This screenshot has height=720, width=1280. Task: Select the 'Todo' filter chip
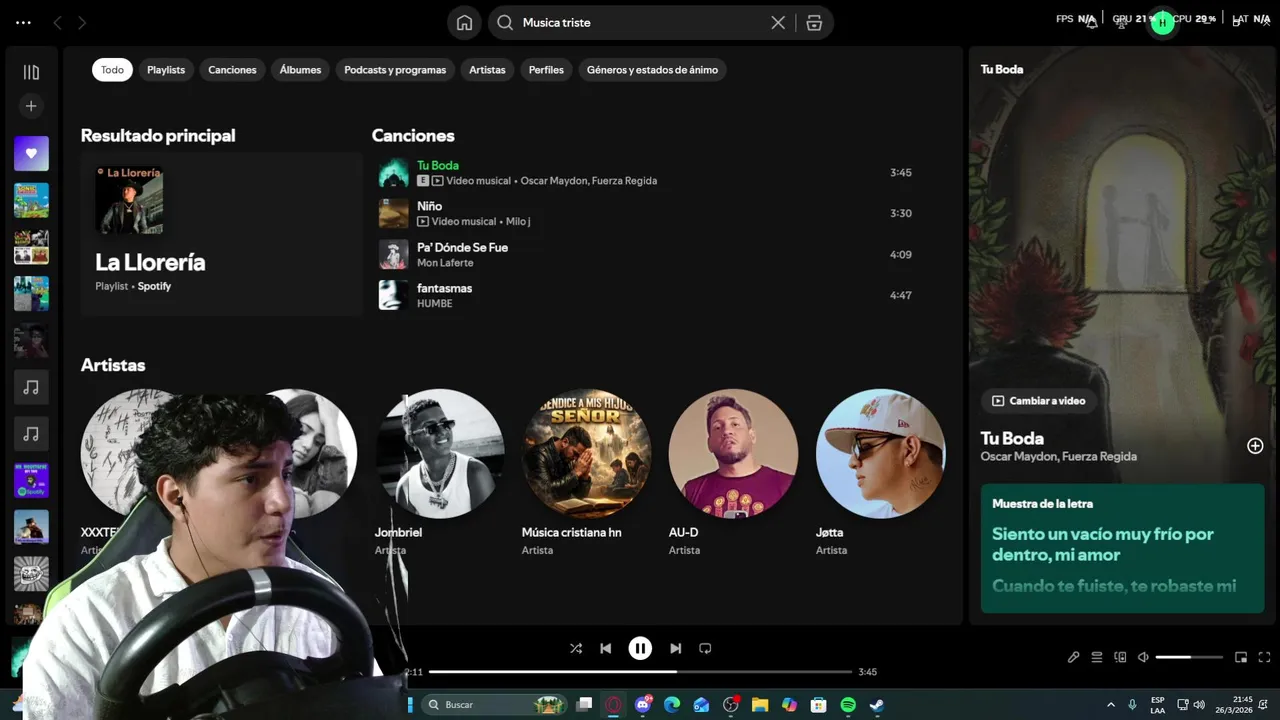click(112, 70)
